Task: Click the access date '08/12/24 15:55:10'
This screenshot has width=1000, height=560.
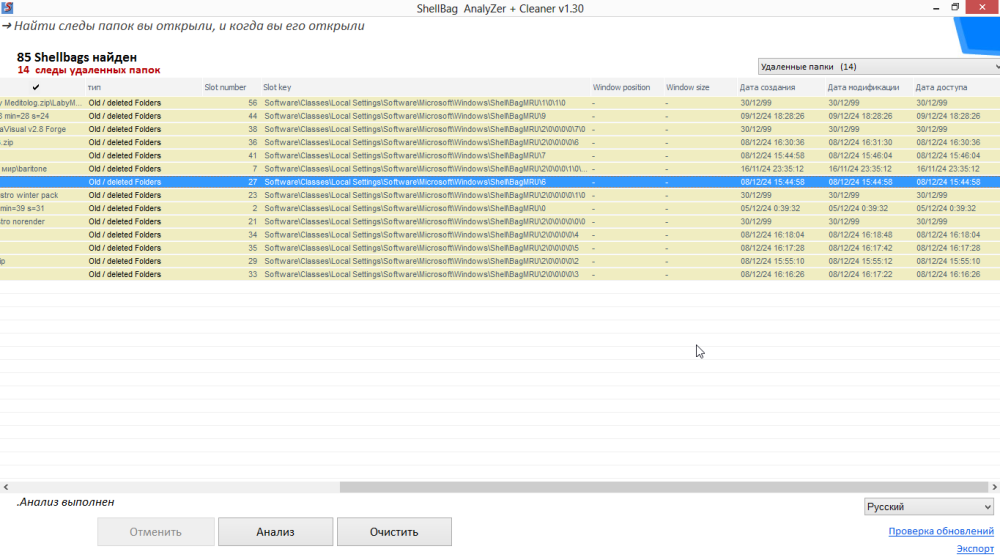Action: tap(948, 261)
